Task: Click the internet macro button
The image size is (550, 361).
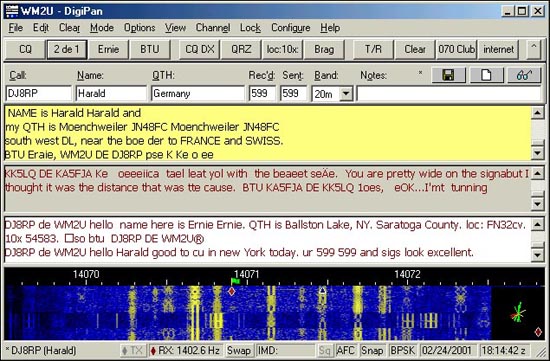Action: point(498,49)
